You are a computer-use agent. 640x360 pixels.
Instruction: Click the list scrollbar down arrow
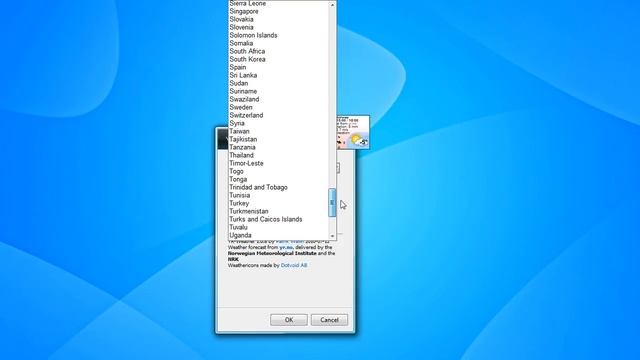332,236
